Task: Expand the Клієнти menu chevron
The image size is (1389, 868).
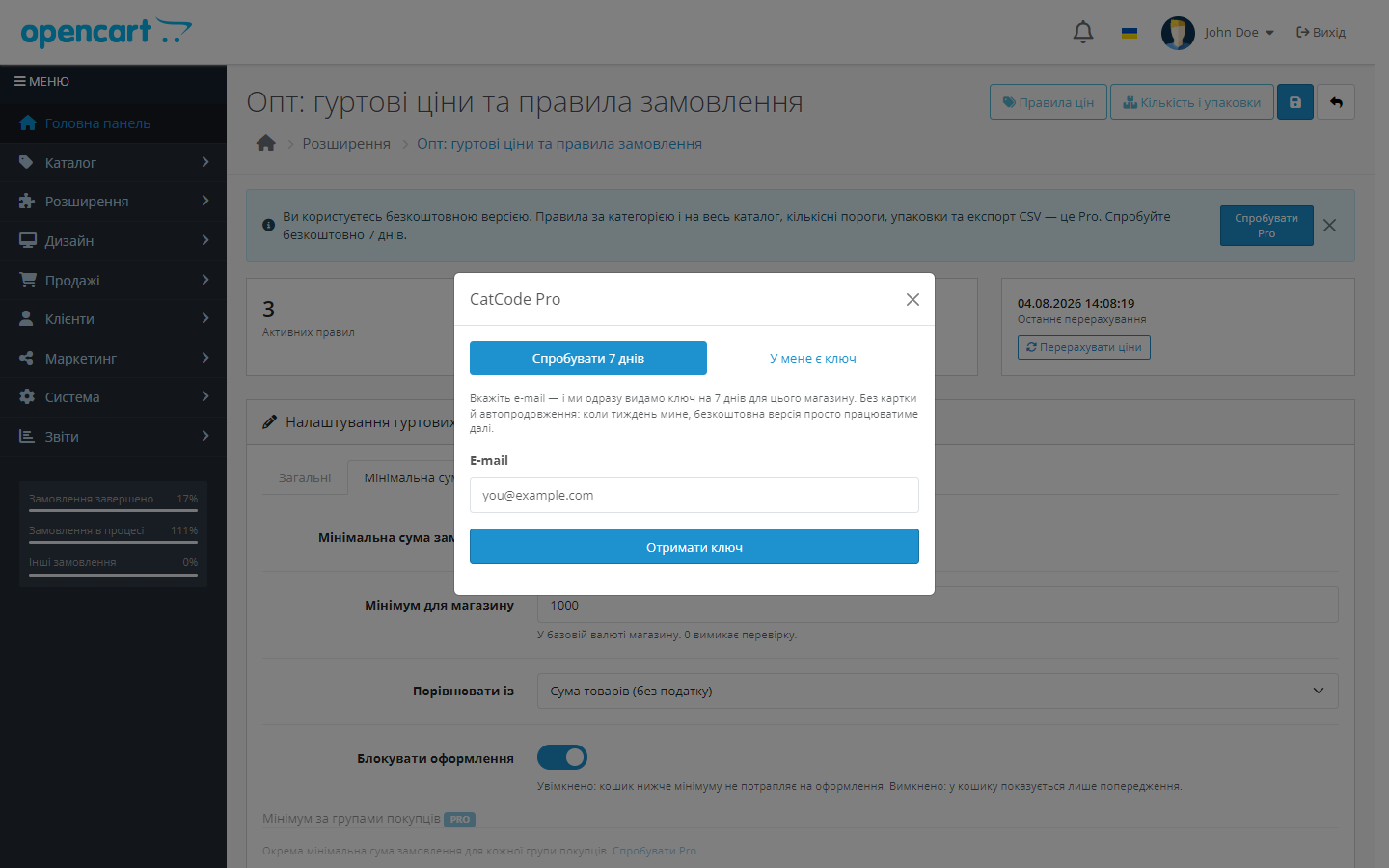Action: tap(205, 318)
